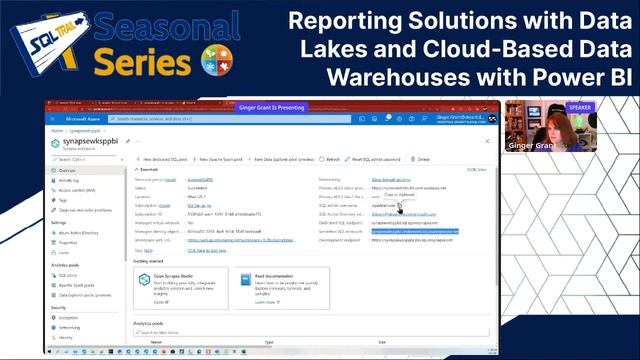Open the help question mark icon
The width and height of the screenshot is (640, 360).
pos(411,119)
